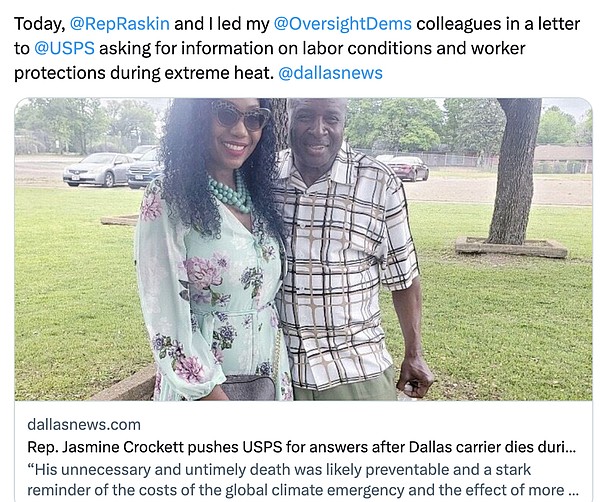This screenshot has width=600, height=502.
Task: Click the dark red car in background
Action: pos(408,168)
